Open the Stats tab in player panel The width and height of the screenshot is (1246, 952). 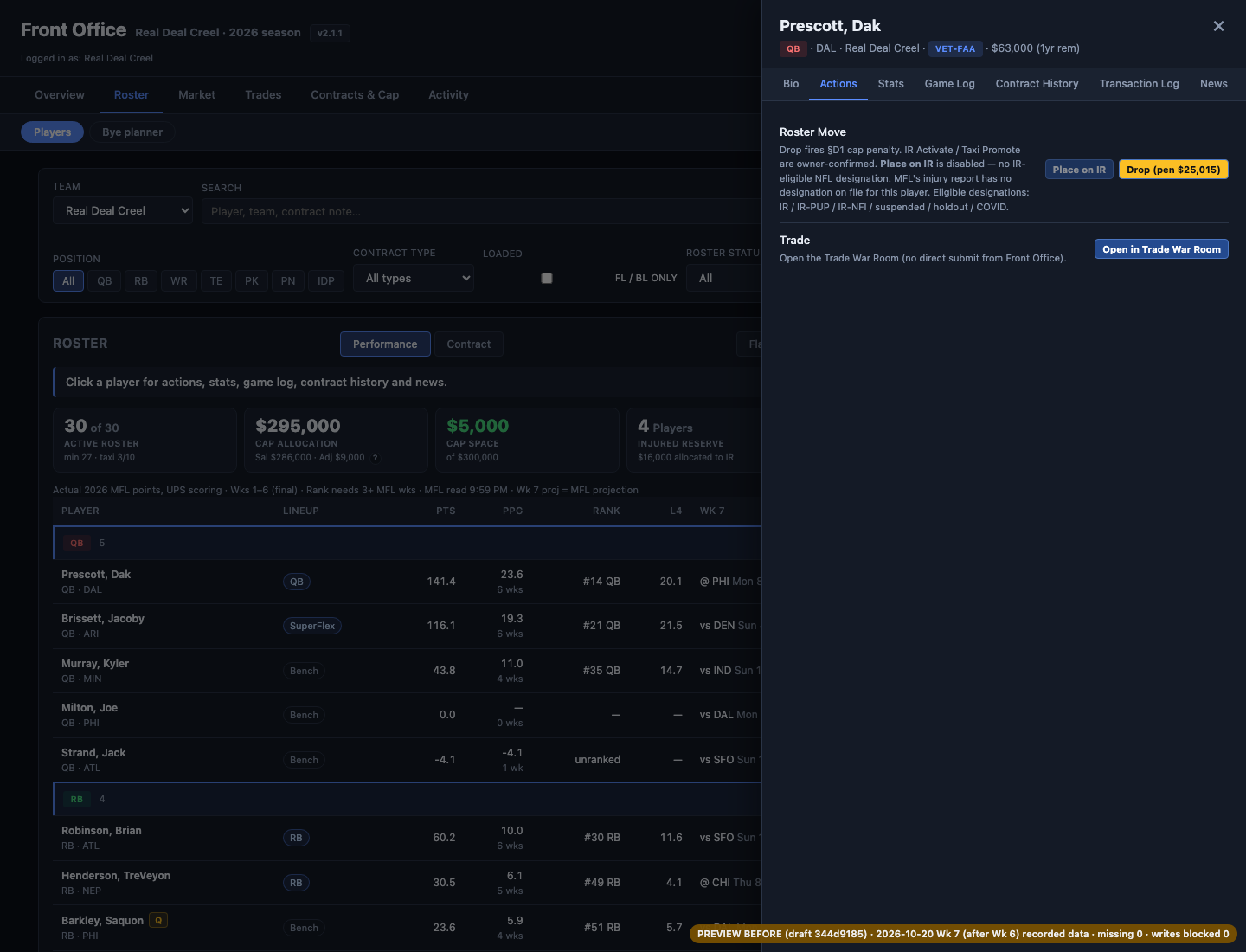click(891, 84)
